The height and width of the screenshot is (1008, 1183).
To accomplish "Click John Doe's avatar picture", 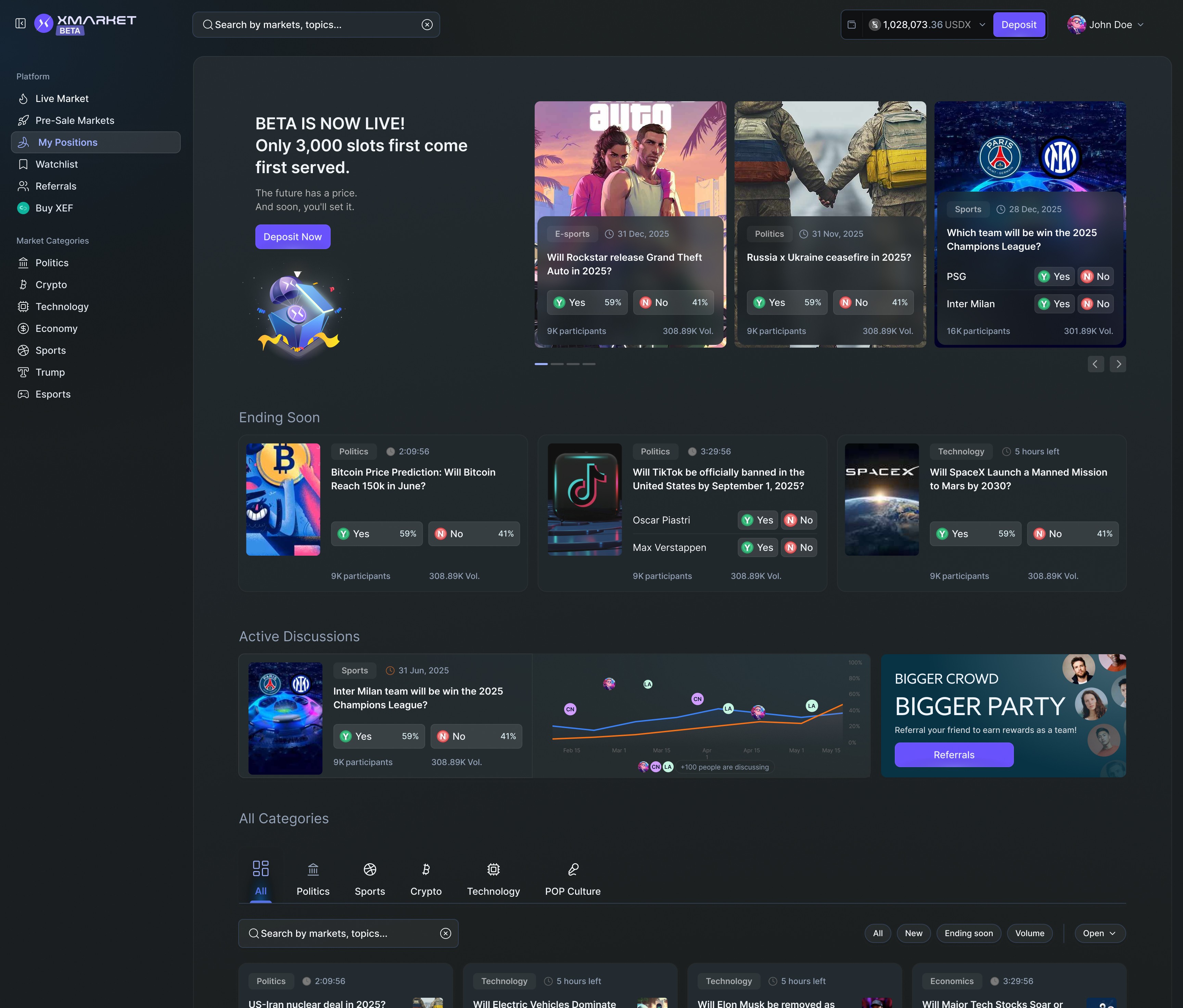I will pos(1076,25).
